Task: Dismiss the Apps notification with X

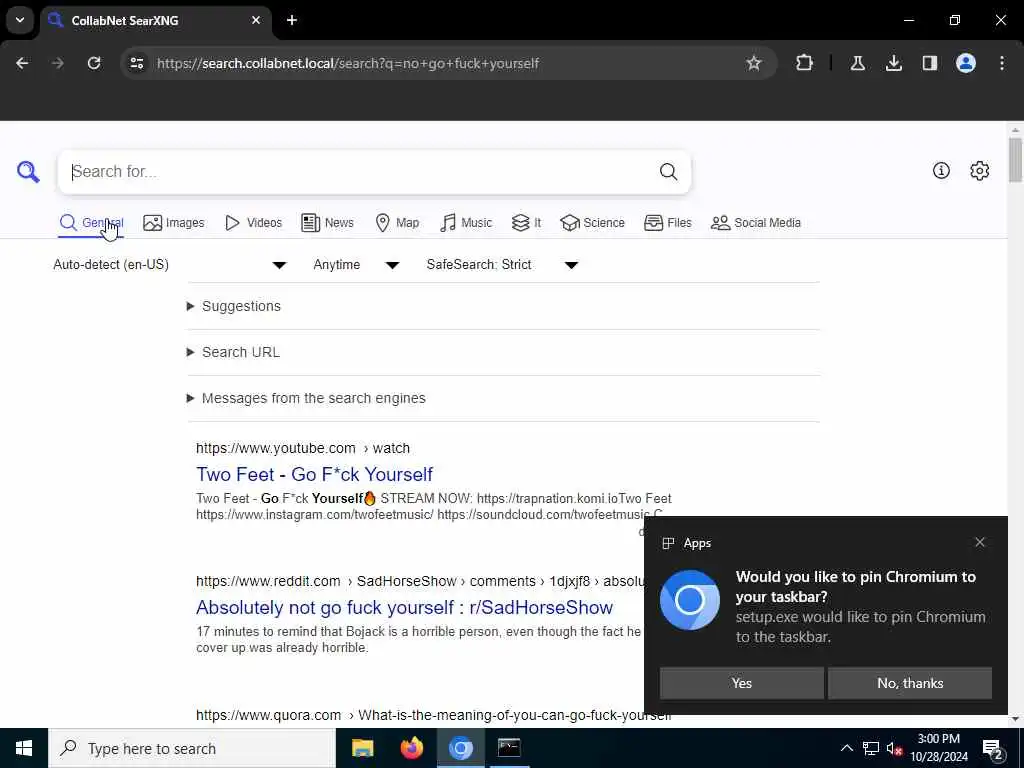Action: [x=980, y=542]
